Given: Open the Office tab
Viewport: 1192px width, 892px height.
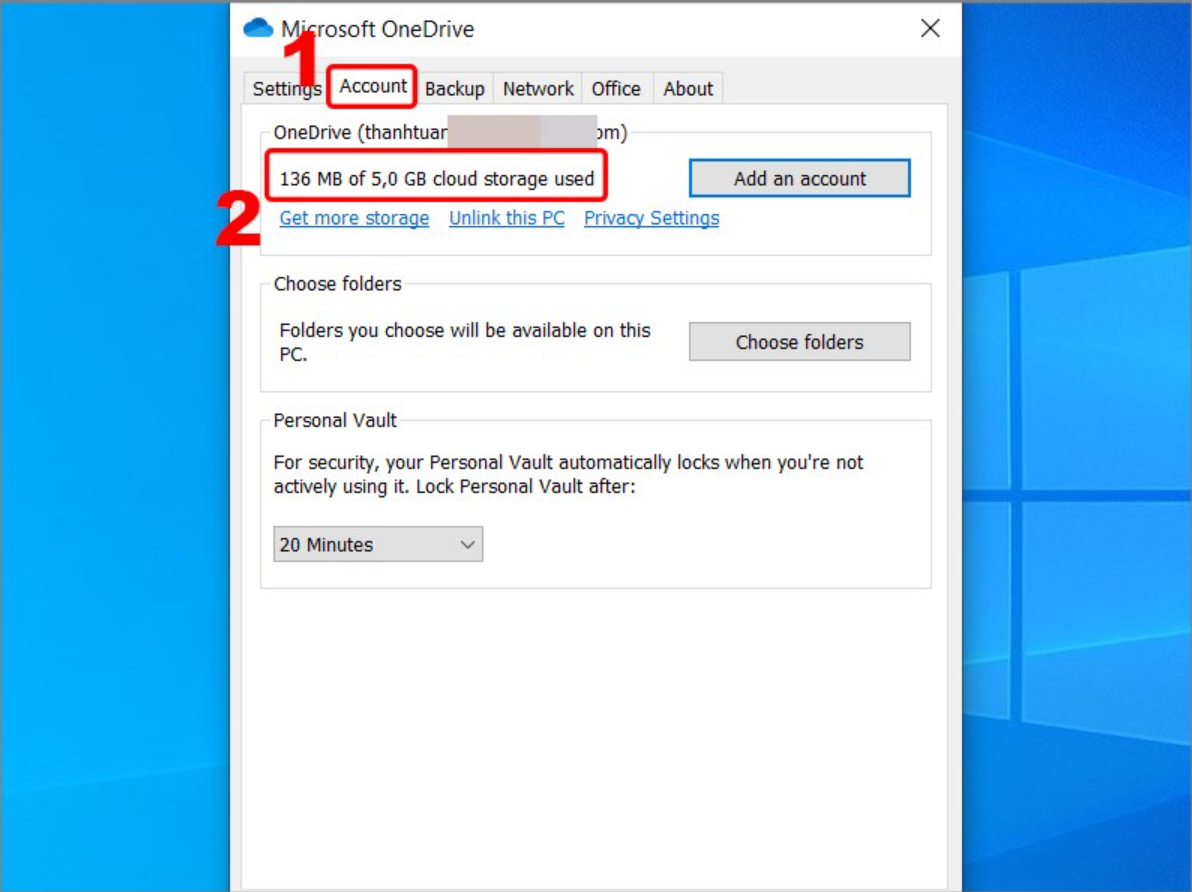Looking at the screenshot, I should pyautogui.click(x=616, y=89).
